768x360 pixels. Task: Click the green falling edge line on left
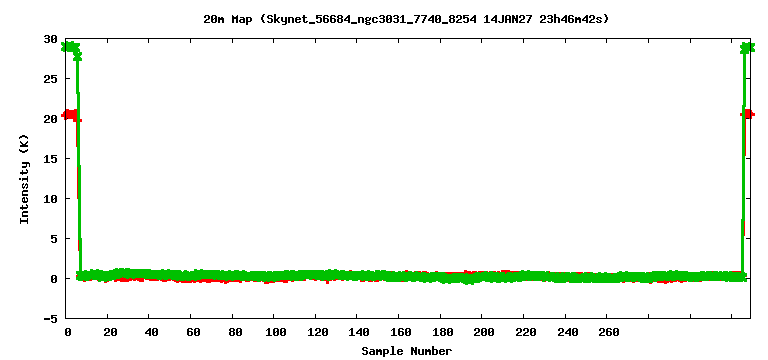pos(78,162)
